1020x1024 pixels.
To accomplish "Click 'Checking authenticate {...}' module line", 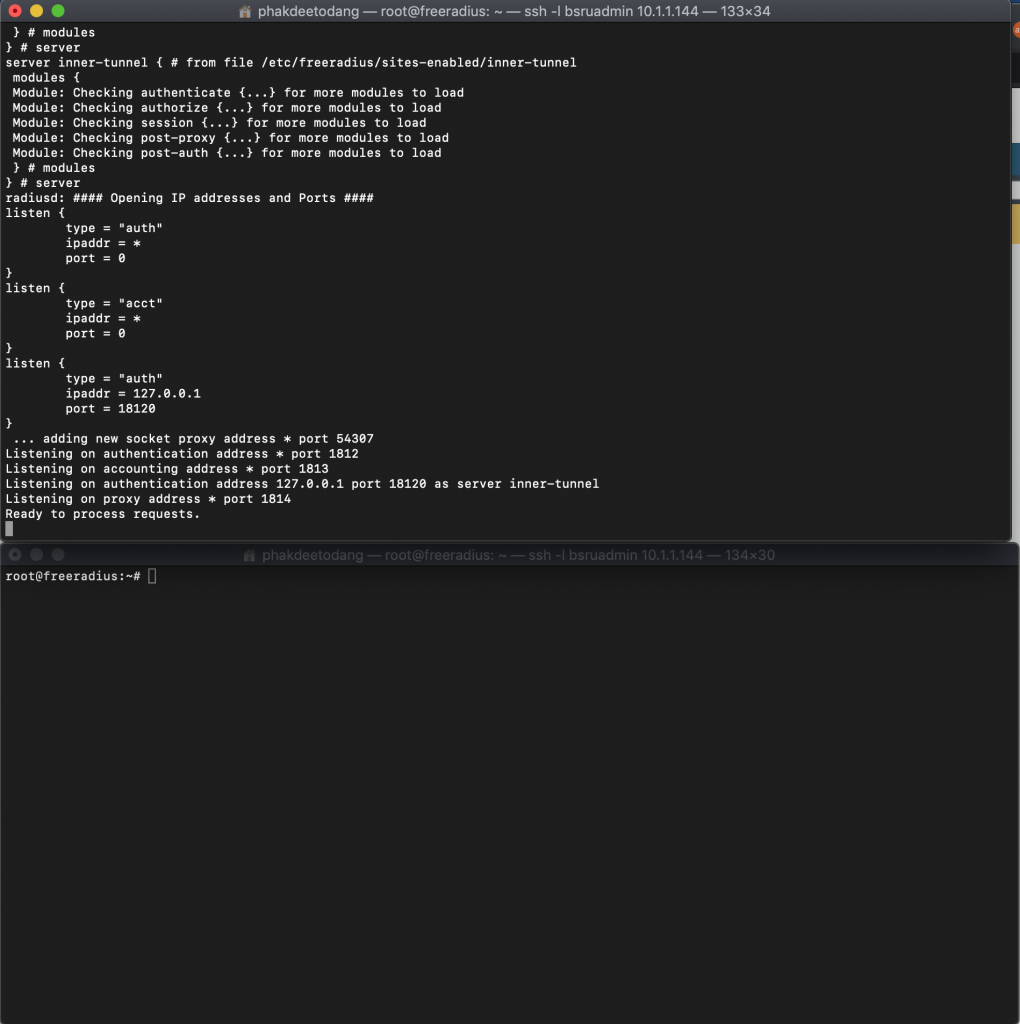I will 238,93.
